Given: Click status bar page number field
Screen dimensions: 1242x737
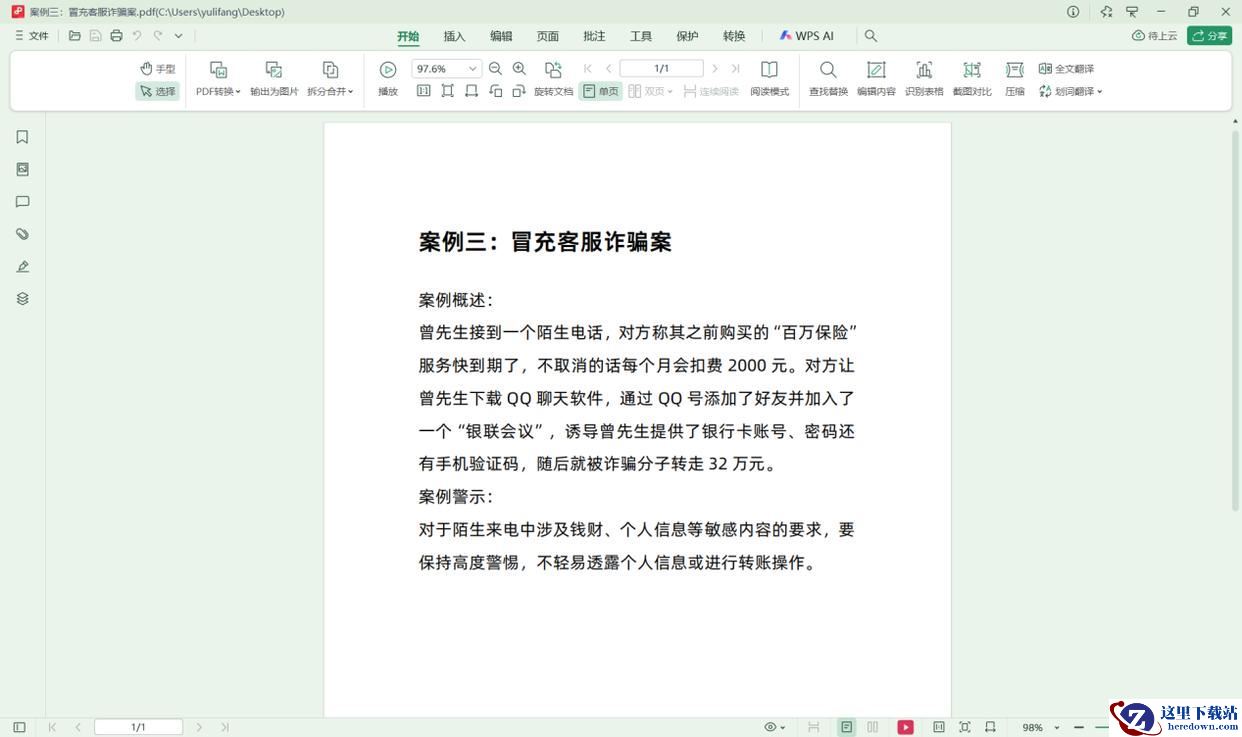Looking at the screenshot, I should (139, 727).
